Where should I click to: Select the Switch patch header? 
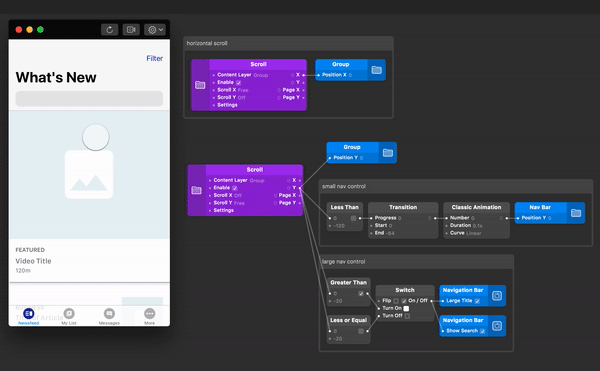(x=405, y=290)
